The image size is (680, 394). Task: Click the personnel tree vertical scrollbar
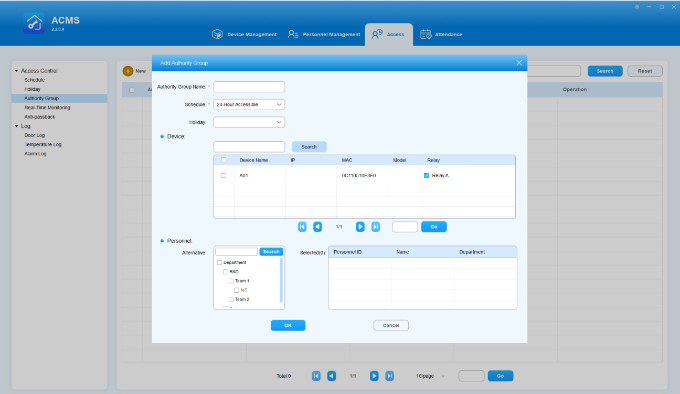coord(281,280)
